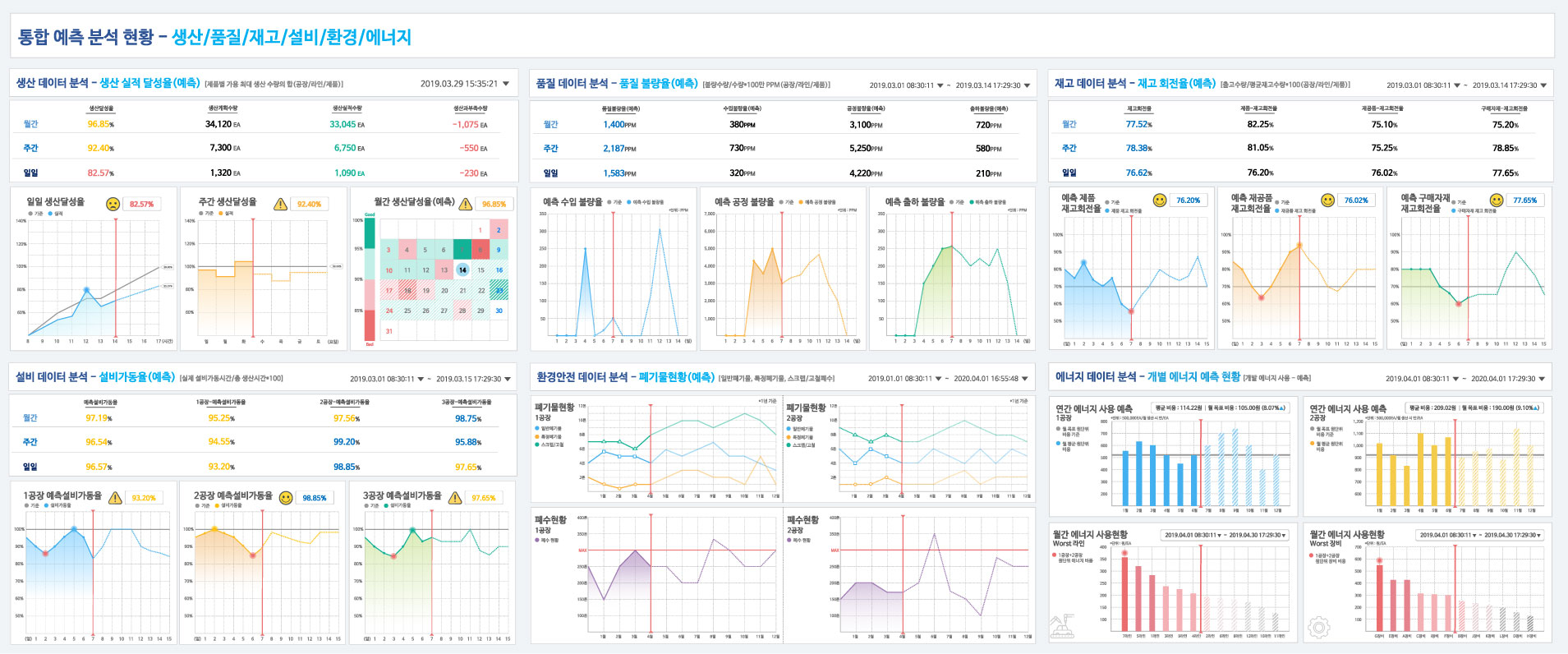Click the 예측 수입 불량율 chart title
1568x654 pixels.
[572, 202]
